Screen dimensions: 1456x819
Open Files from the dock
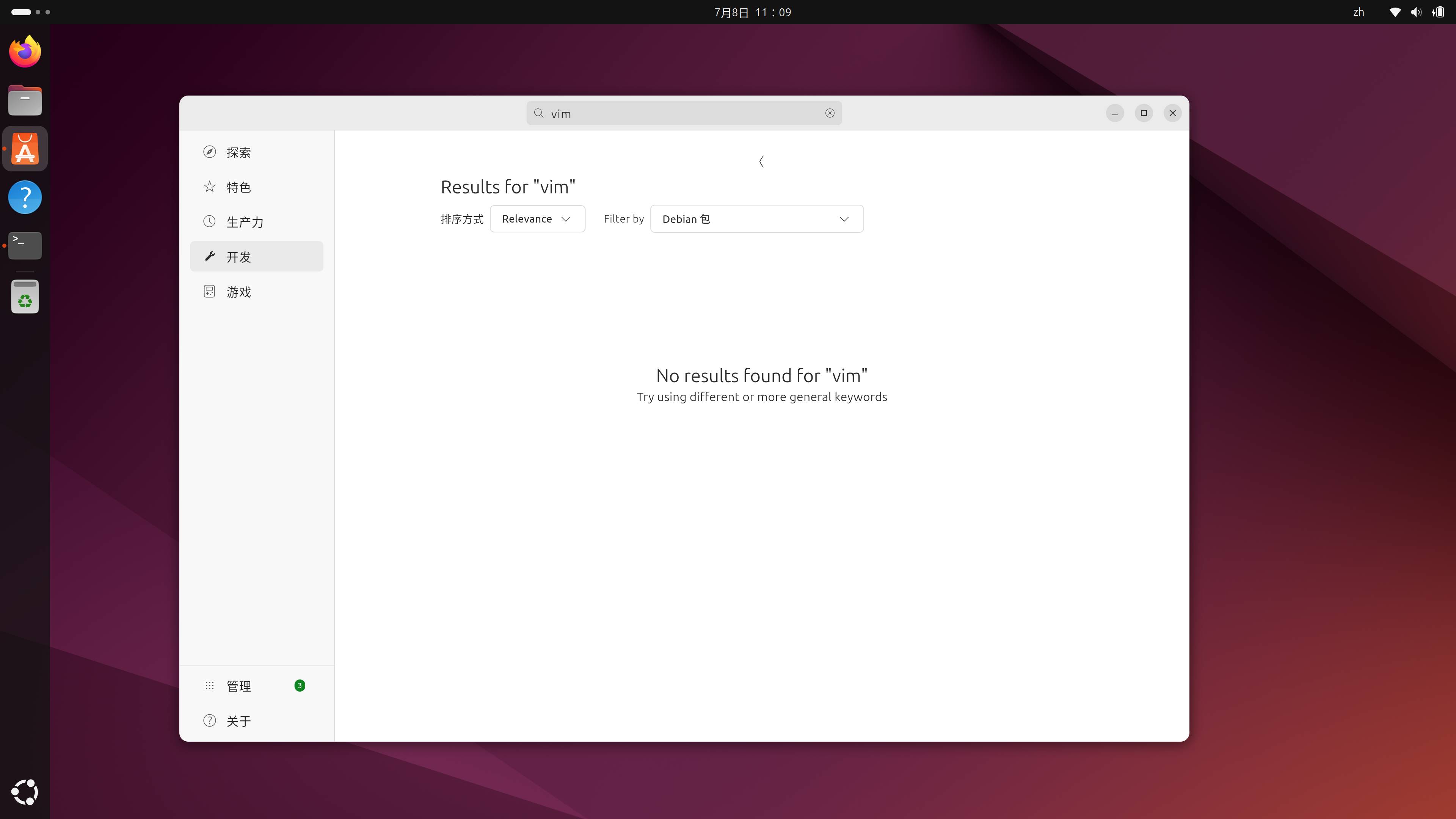point(25,100)
